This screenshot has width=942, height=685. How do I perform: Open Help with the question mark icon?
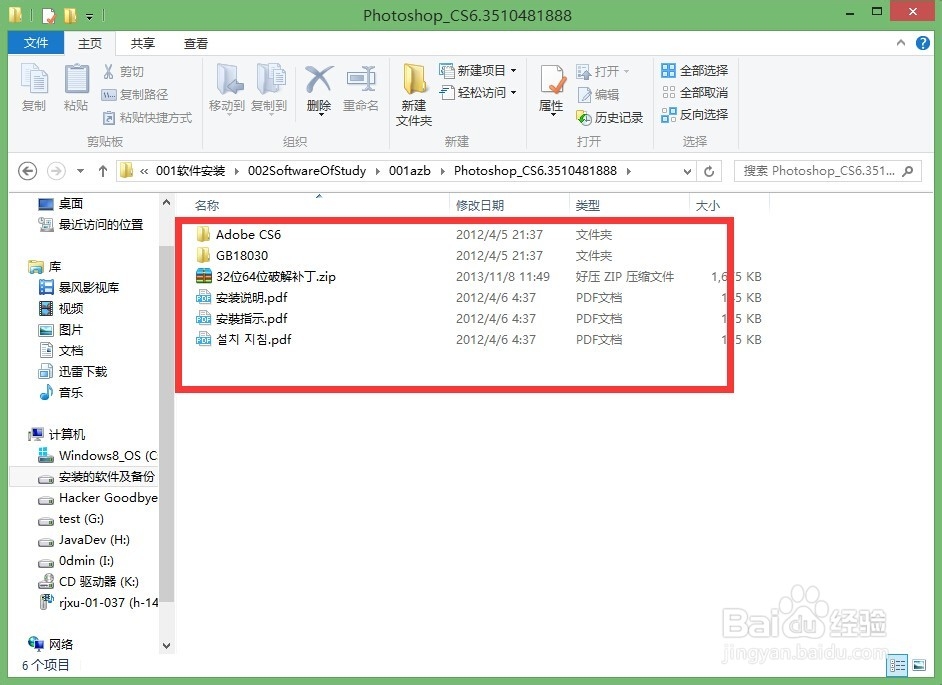(923, 43)
